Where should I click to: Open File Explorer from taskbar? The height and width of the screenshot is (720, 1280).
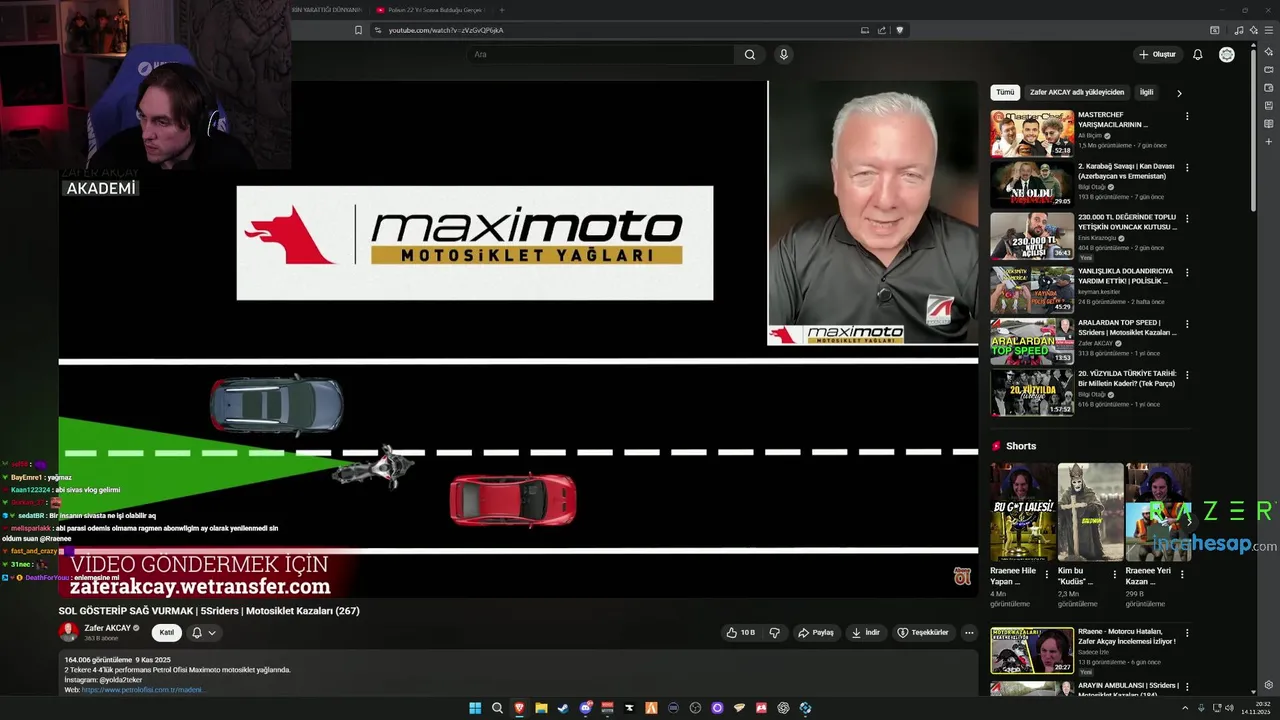pyautogui.click(x=541, y=708)
